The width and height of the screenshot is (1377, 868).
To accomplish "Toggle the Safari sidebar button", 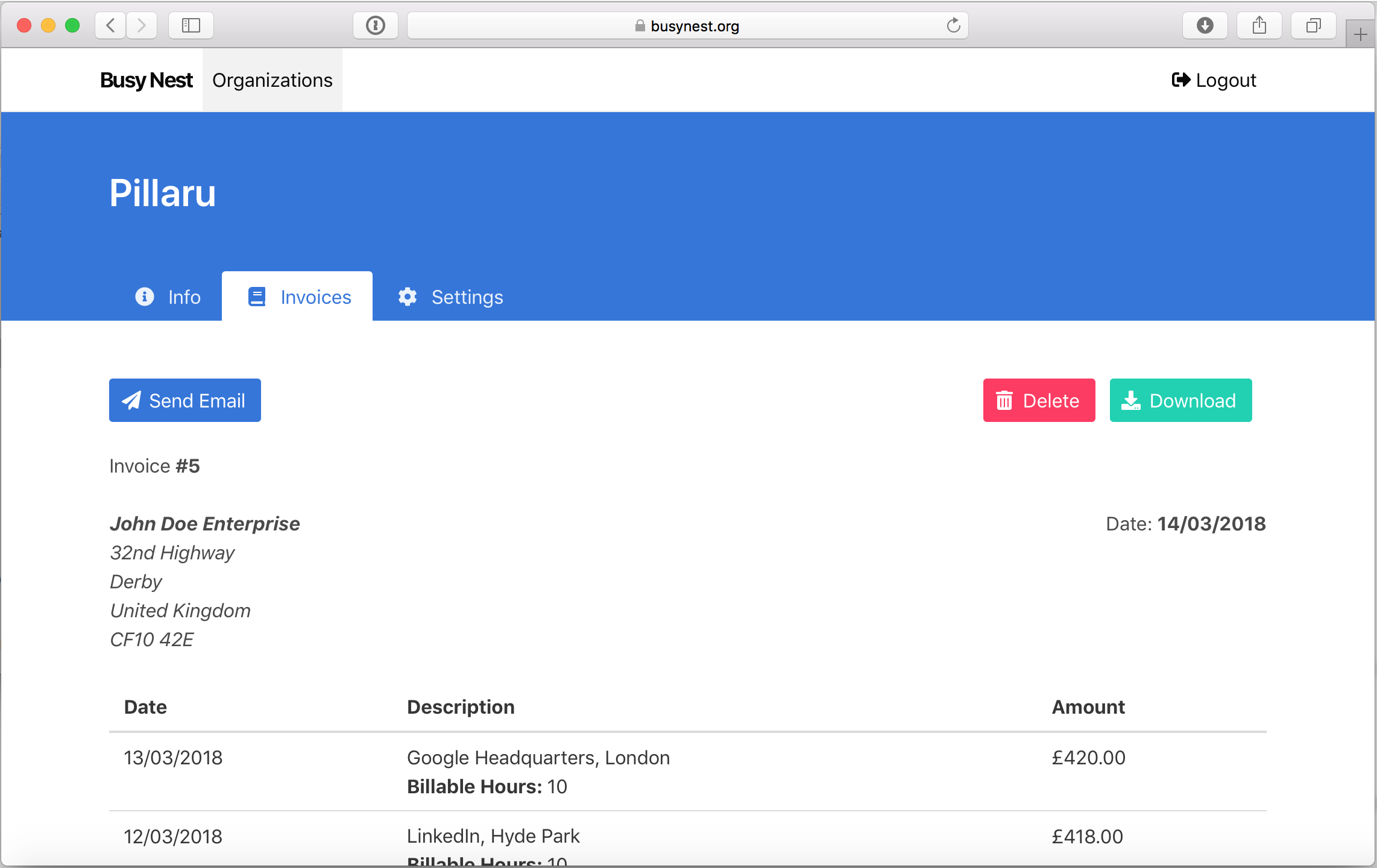I will coord(191,25).
